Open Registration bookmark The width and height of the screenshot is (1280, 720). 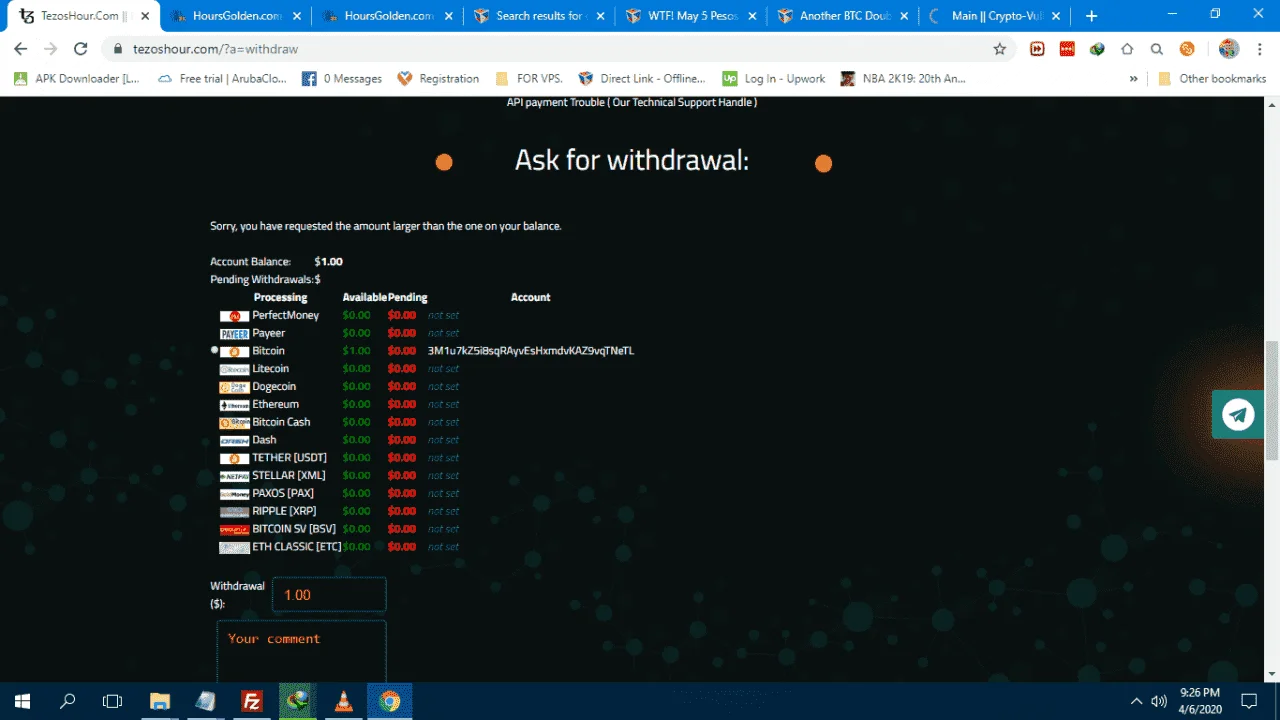coord(438,79)
